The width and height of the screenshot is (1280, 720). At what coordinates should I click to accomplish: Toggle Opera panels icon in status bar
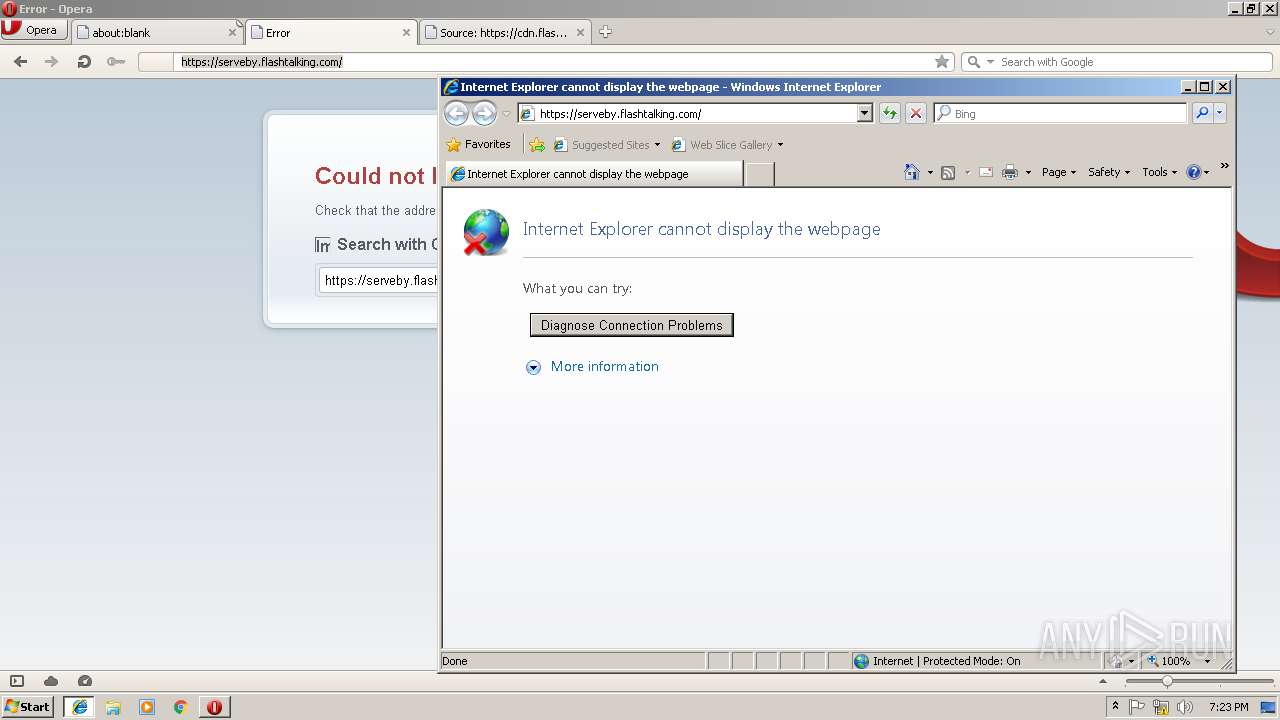pos(17,681)
